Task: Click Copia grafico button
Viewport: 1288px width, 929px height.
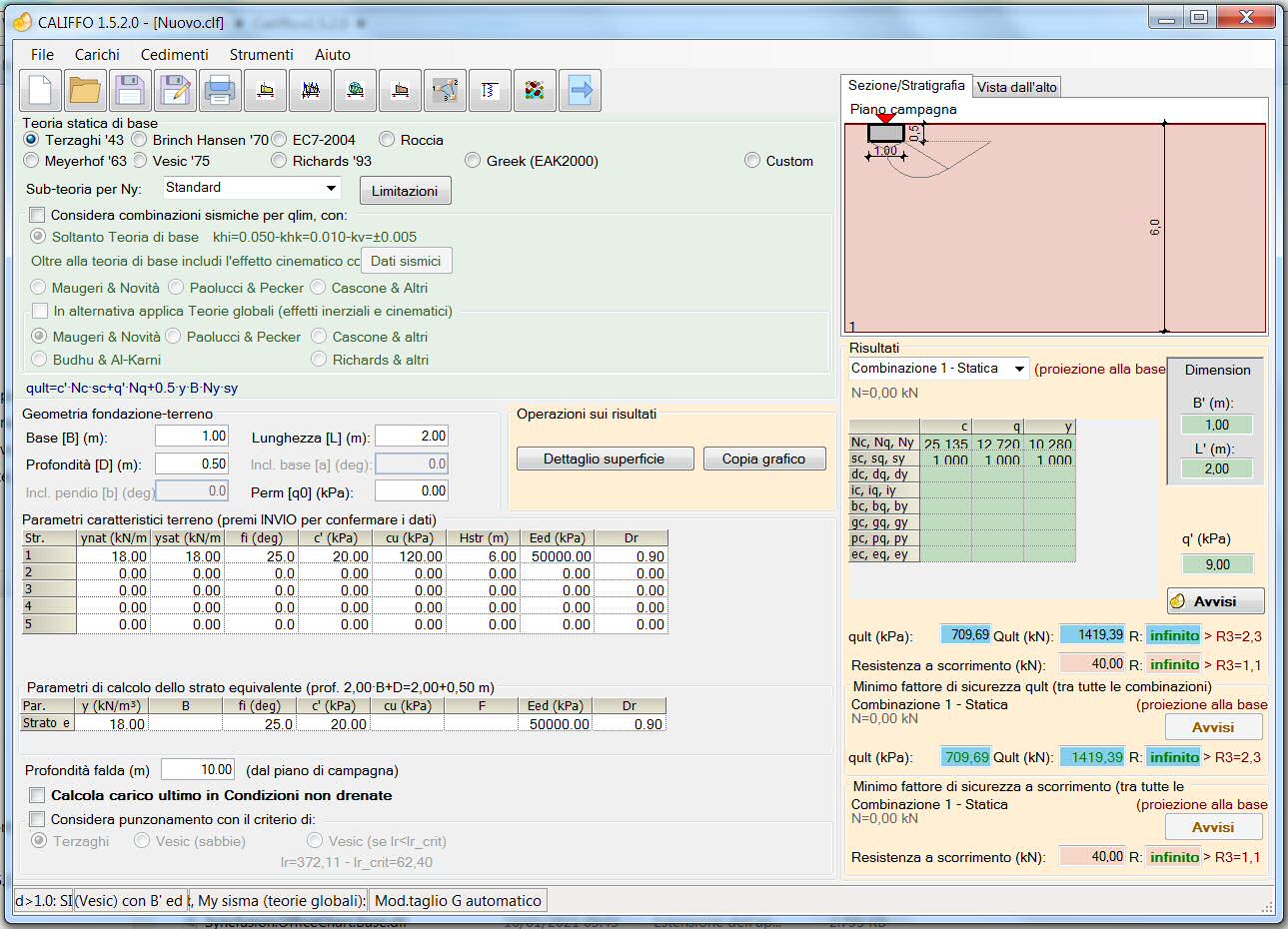Action: click(764, 459)
